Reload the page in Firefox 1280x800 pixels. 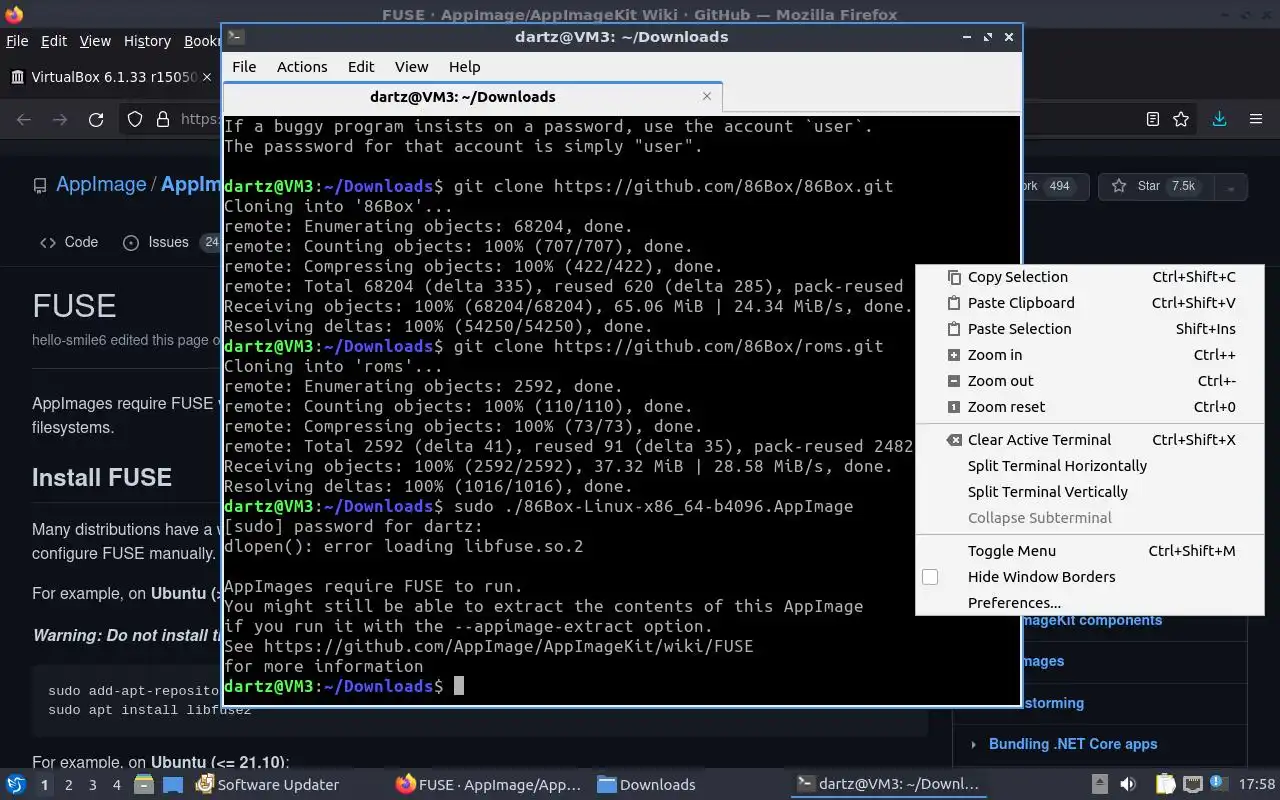coord(96,119)
